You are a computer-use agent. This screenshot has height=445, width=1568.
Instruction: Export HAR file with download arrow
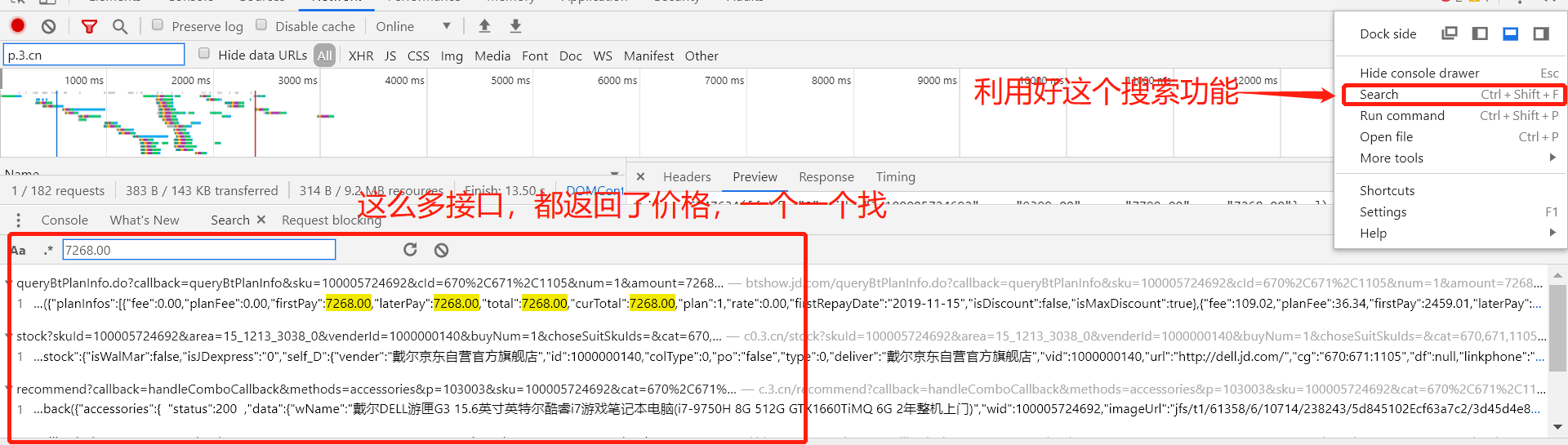[x=515, y=26]
